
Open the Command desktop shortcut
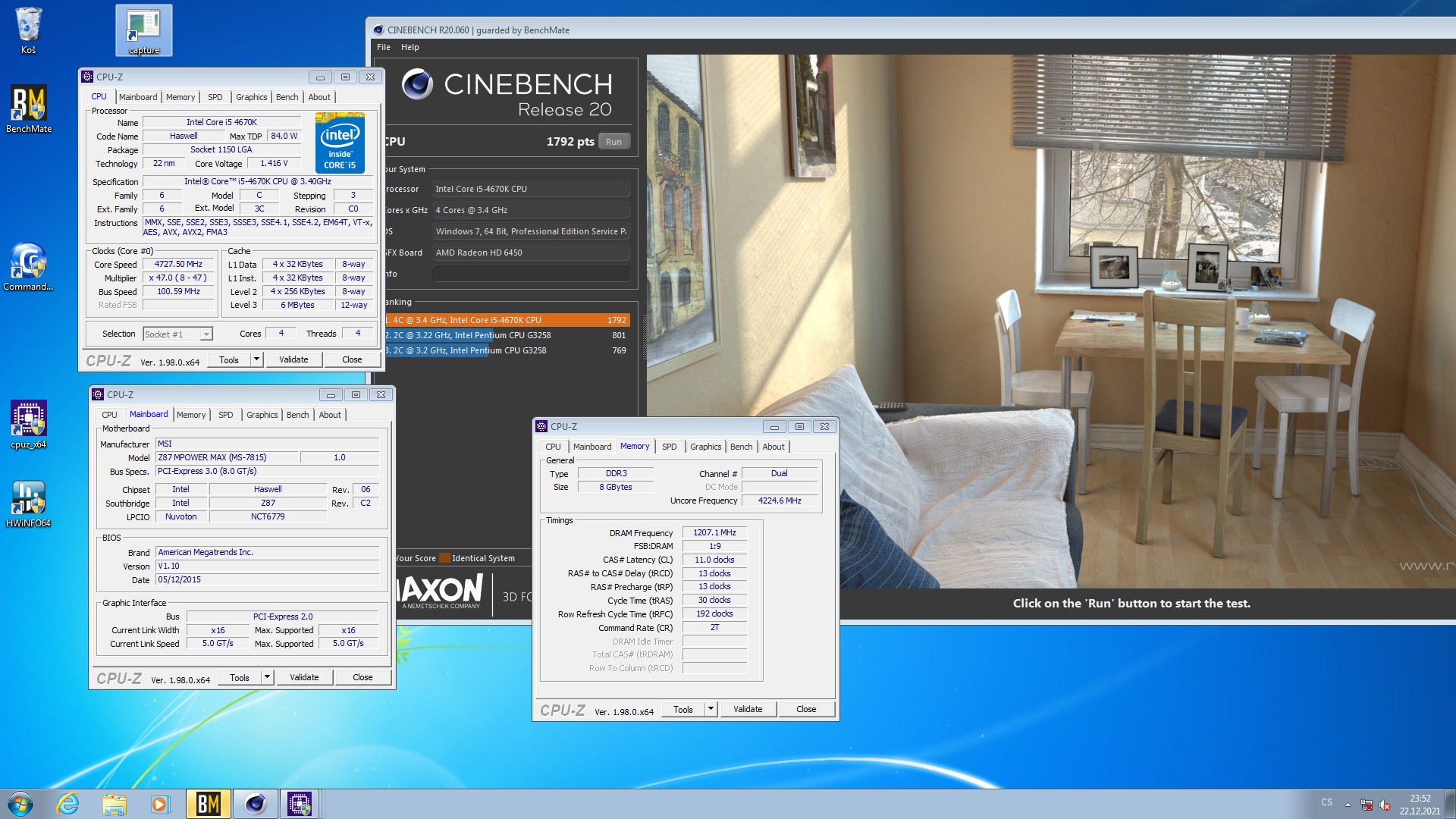click(28, 267)
